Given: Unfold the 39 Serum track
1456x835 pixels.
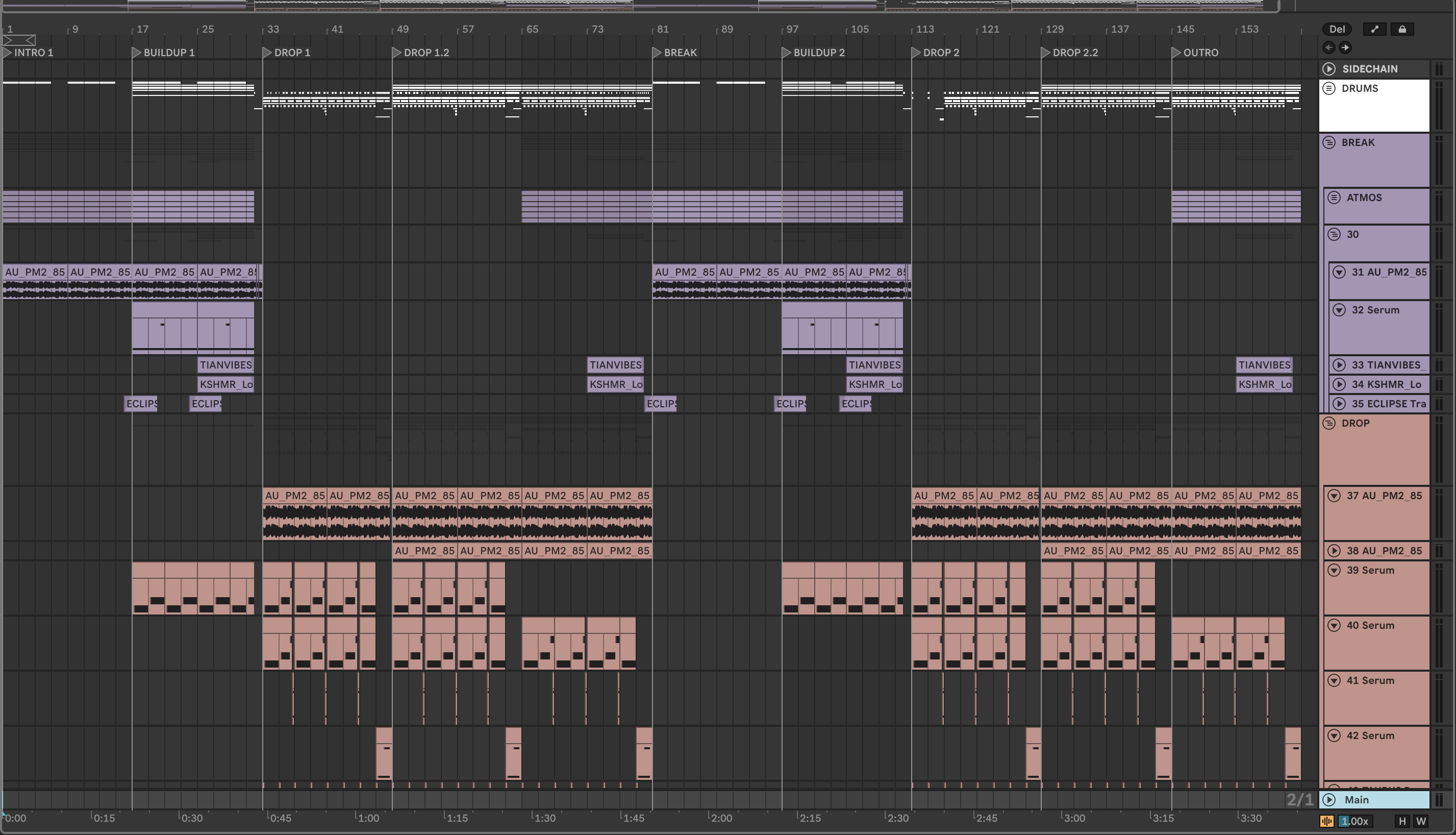Looking at the screenshot, I should click(x=1334, y=570).
